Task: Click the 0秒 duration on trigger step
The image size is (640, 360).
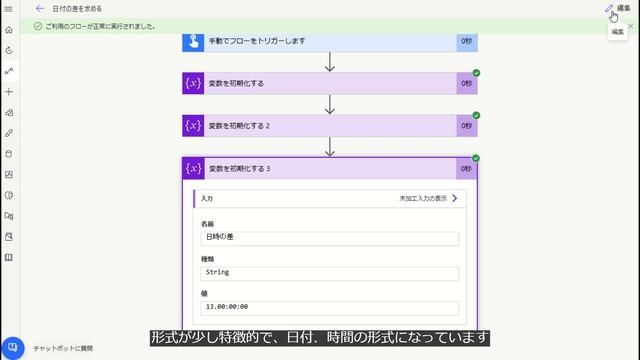Action: [467, 41]
